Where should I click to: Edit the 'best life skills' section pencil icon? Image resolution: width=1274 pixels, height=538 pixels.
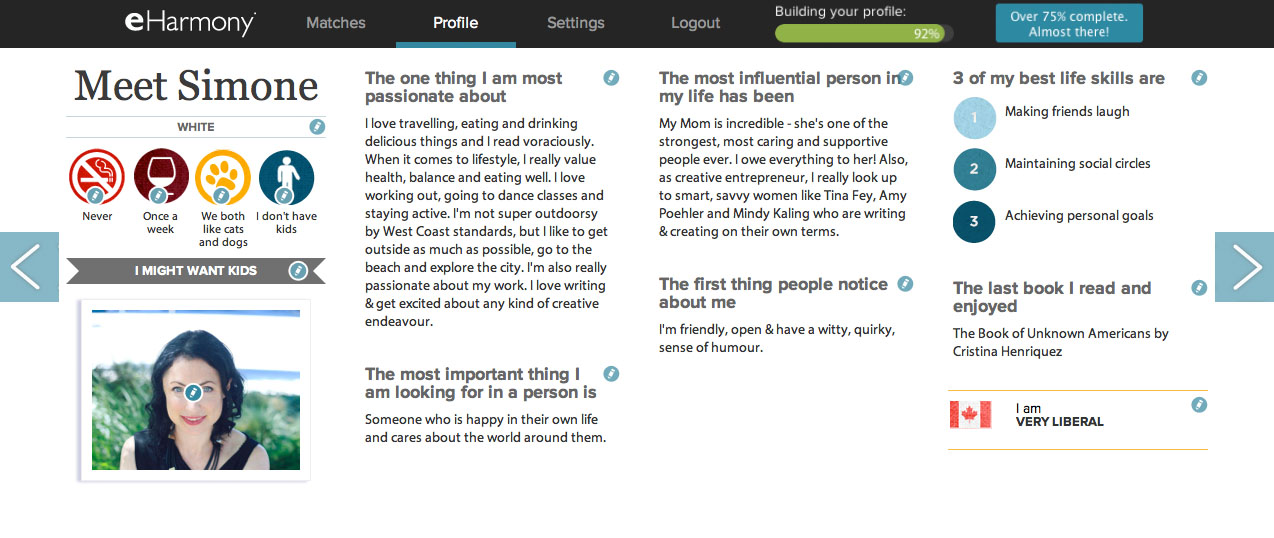1199,78
